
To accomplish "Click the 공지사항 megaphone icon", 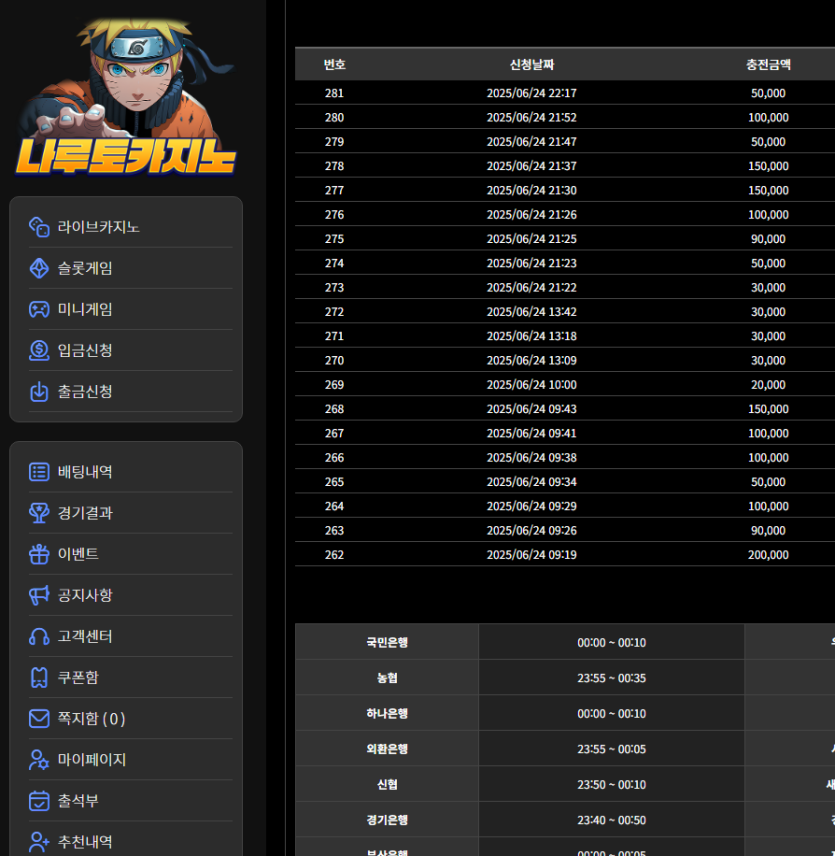I will [39, 595].
